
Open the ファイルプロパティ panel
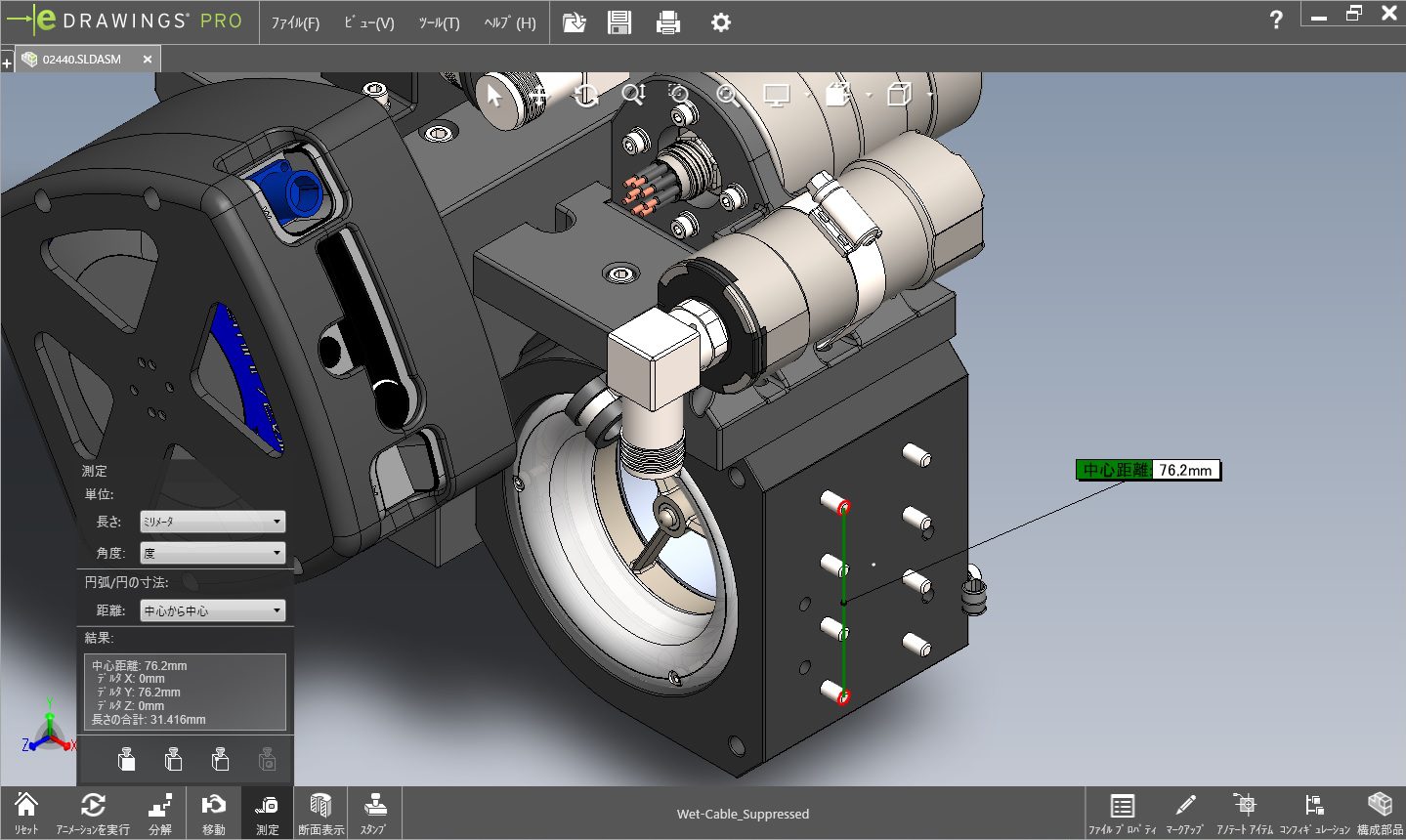click(x=1123, y=814)
